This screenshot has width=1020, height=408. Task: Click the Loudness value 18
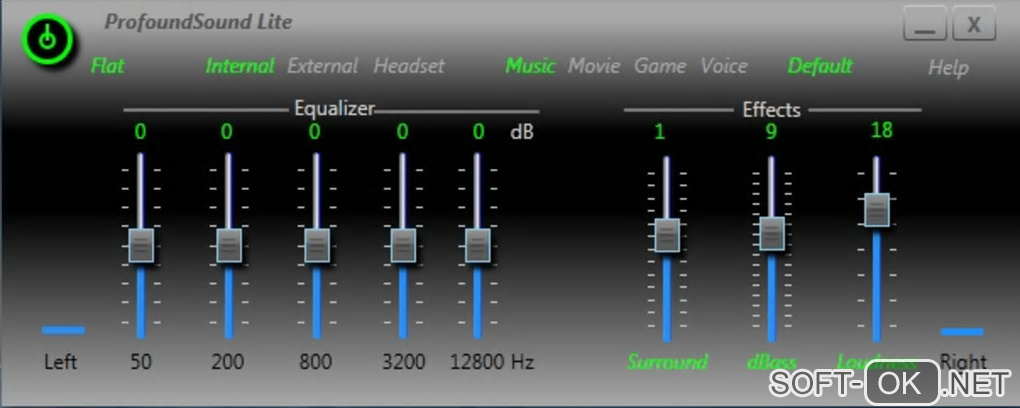(x=881, y=130)
